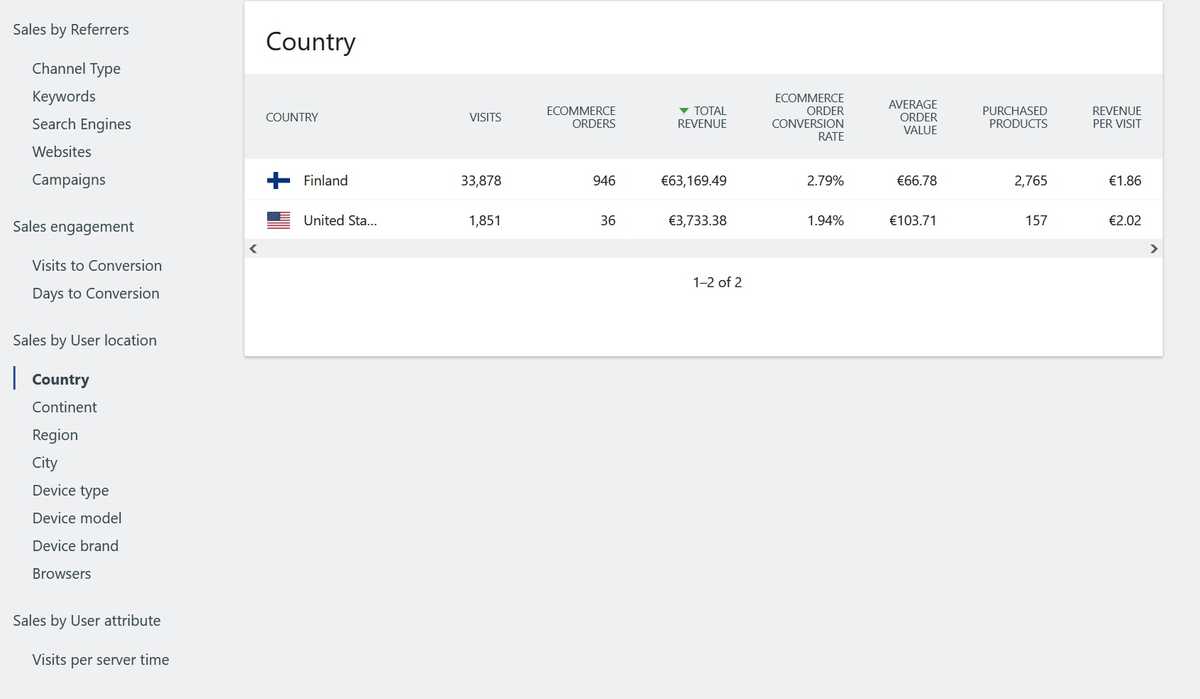This screenshot has width=1200, height=699.
Task: Open the Keywords report
Action: [64, 97]
